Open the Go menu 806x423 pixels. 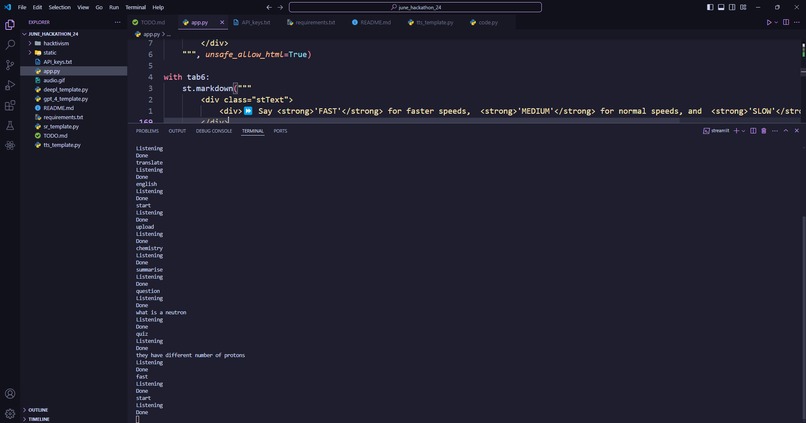coord(99,7)
